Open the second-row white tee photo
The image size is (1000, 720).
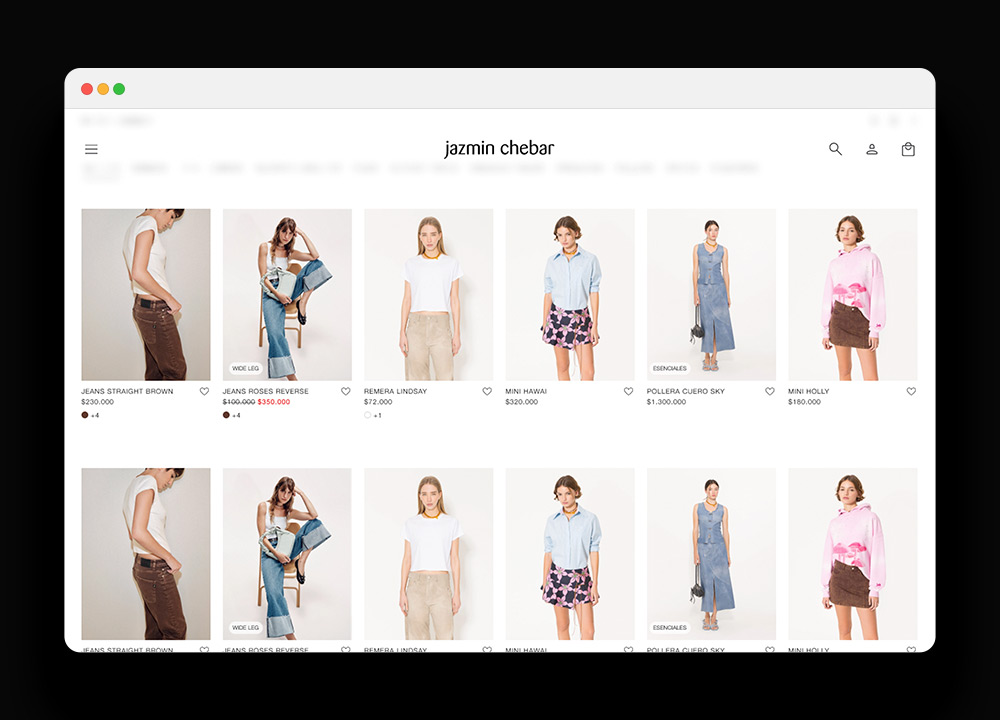pyautogui.click(x=429, y=554)
